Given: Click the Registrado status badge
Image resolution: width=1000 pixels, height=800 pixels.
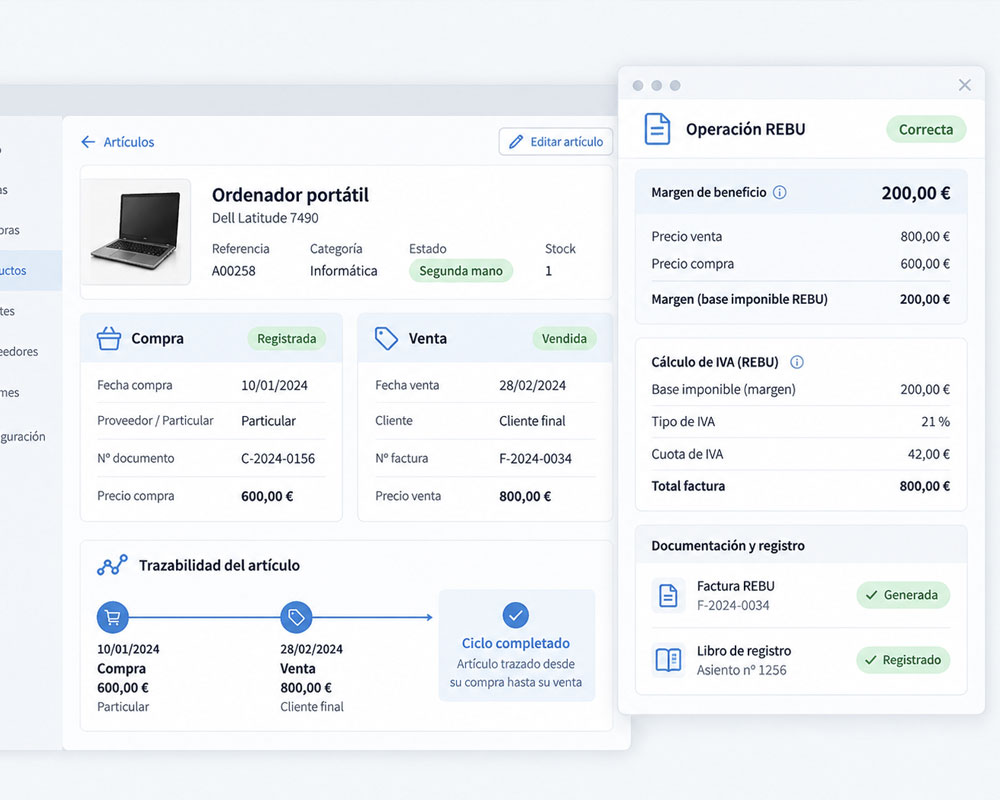Looking at the screenshot, I should [903, 660].
